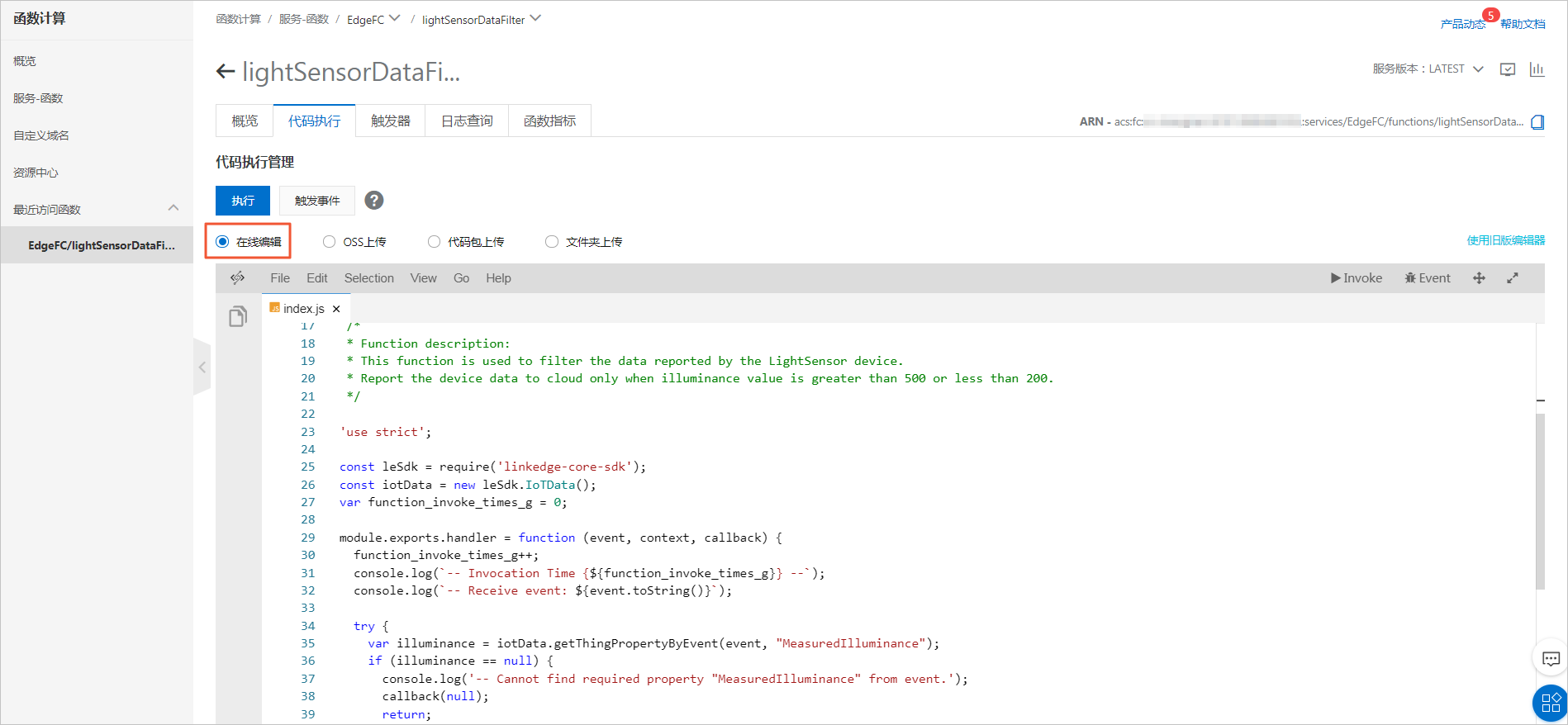This screenshot has height=725, width=1568.
Task: Close the index.js tab
Action: click(336, 309)
